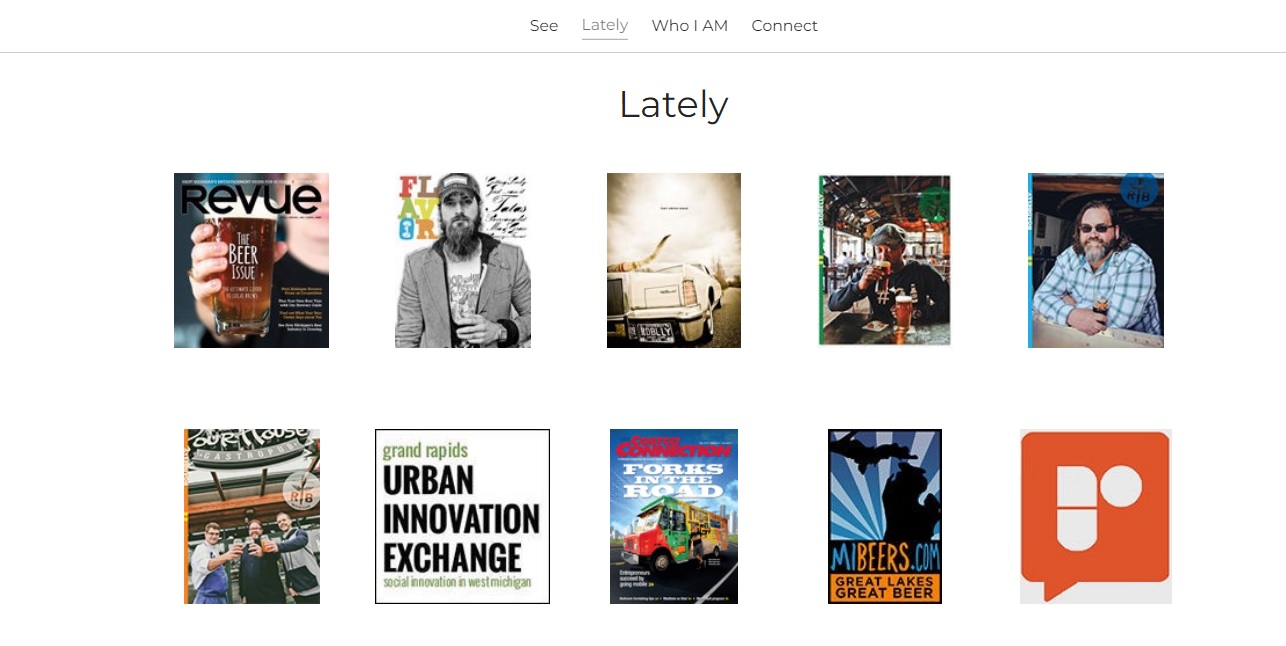Click the Great Lakes Great Beer banner
Image resolution: width=1286 pixels, height=646 pixels.
point(884,587)
